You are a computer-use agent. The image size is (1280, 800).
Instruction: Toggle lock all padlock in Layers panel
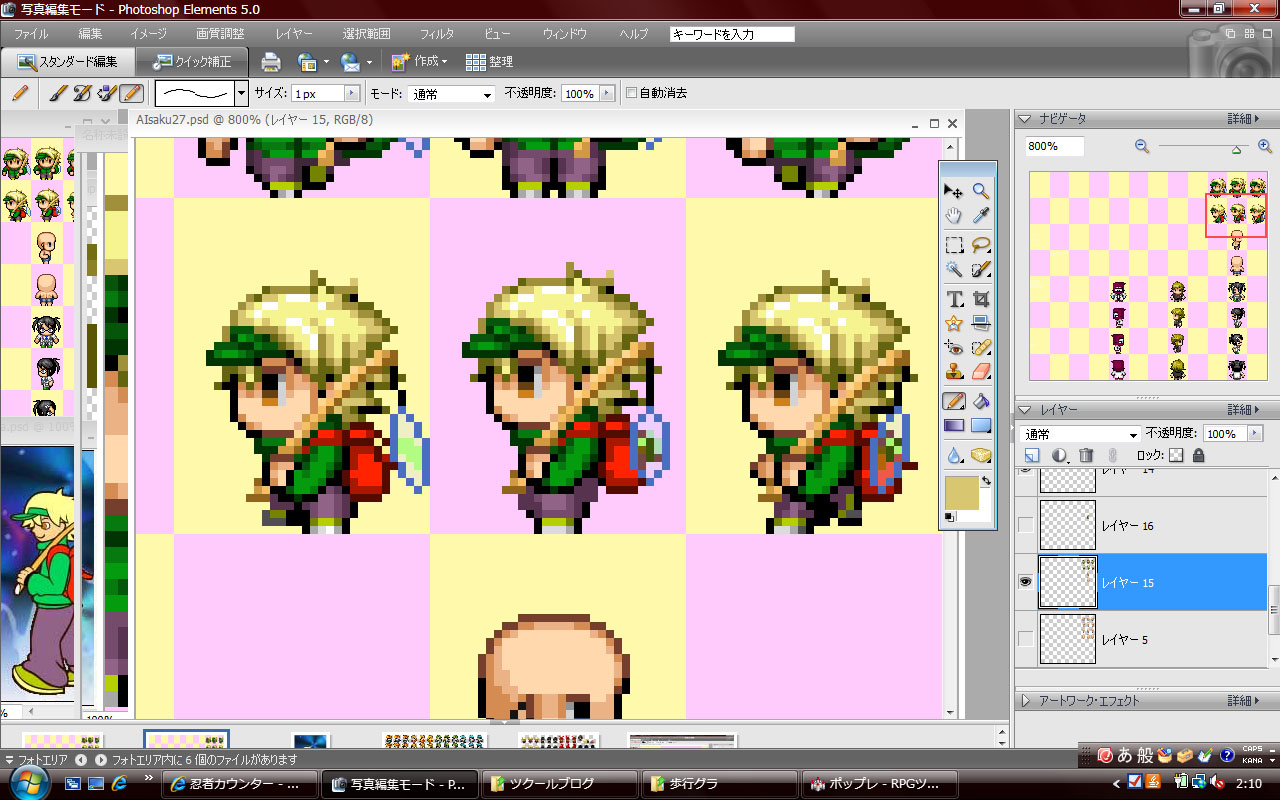click(x=1198, y=456)
